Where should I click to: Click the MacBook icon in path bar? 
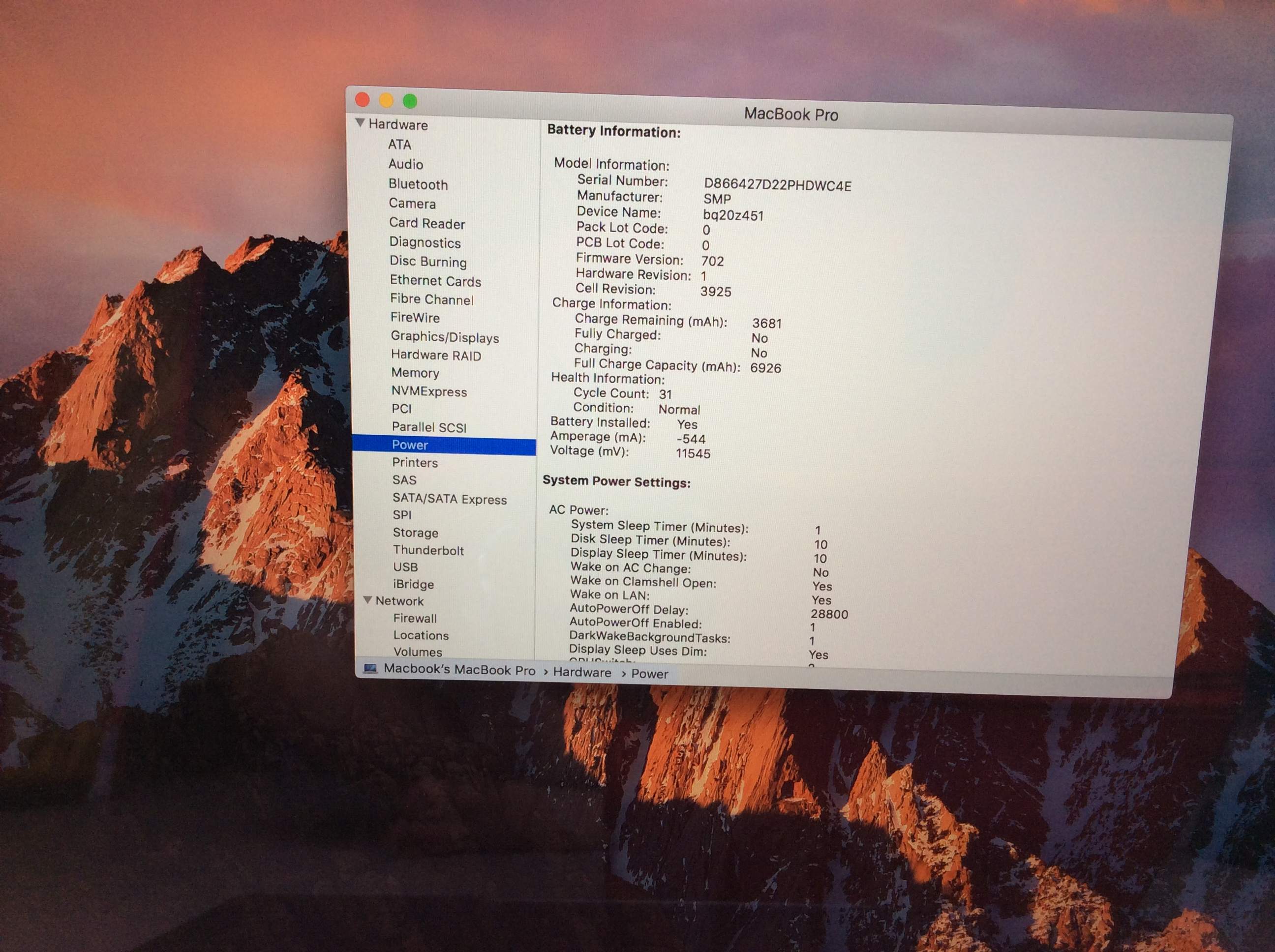pyautogui.click(x=370, y=668)
